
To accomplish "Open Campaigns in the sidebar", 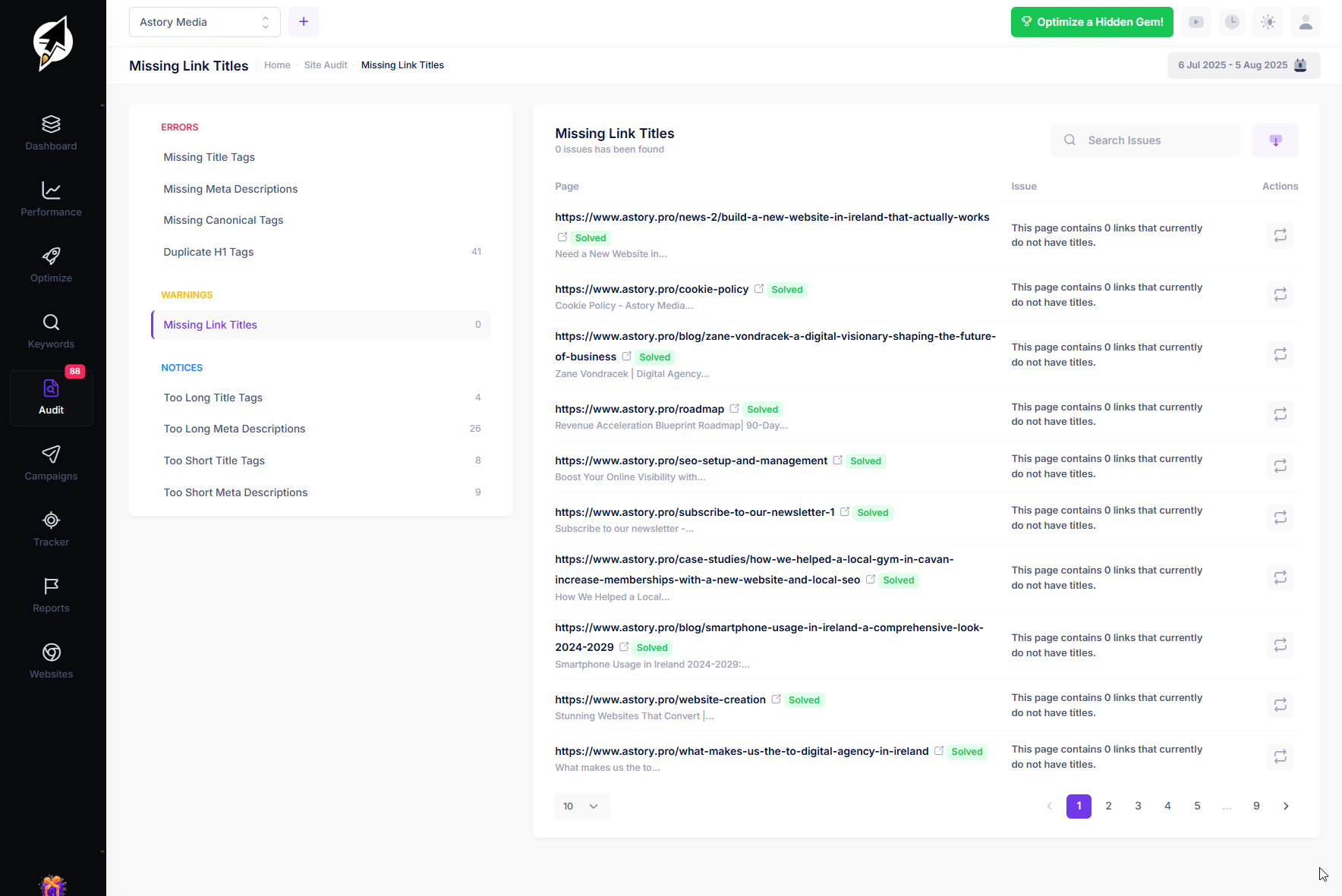I will 51,463.
